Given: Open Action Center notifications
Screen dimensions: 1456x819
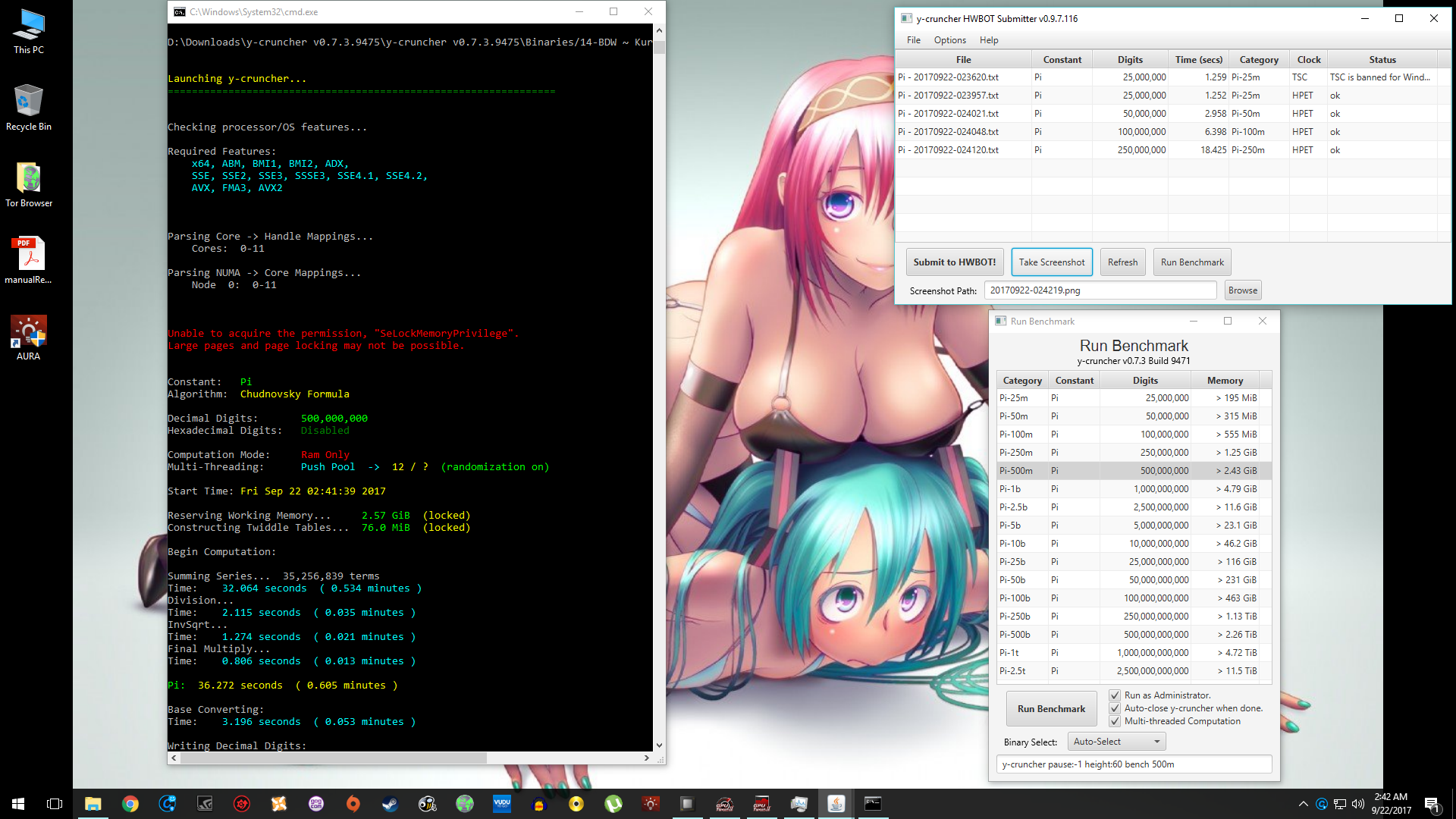Looking at the screenshot, I should coord(1432,804).
